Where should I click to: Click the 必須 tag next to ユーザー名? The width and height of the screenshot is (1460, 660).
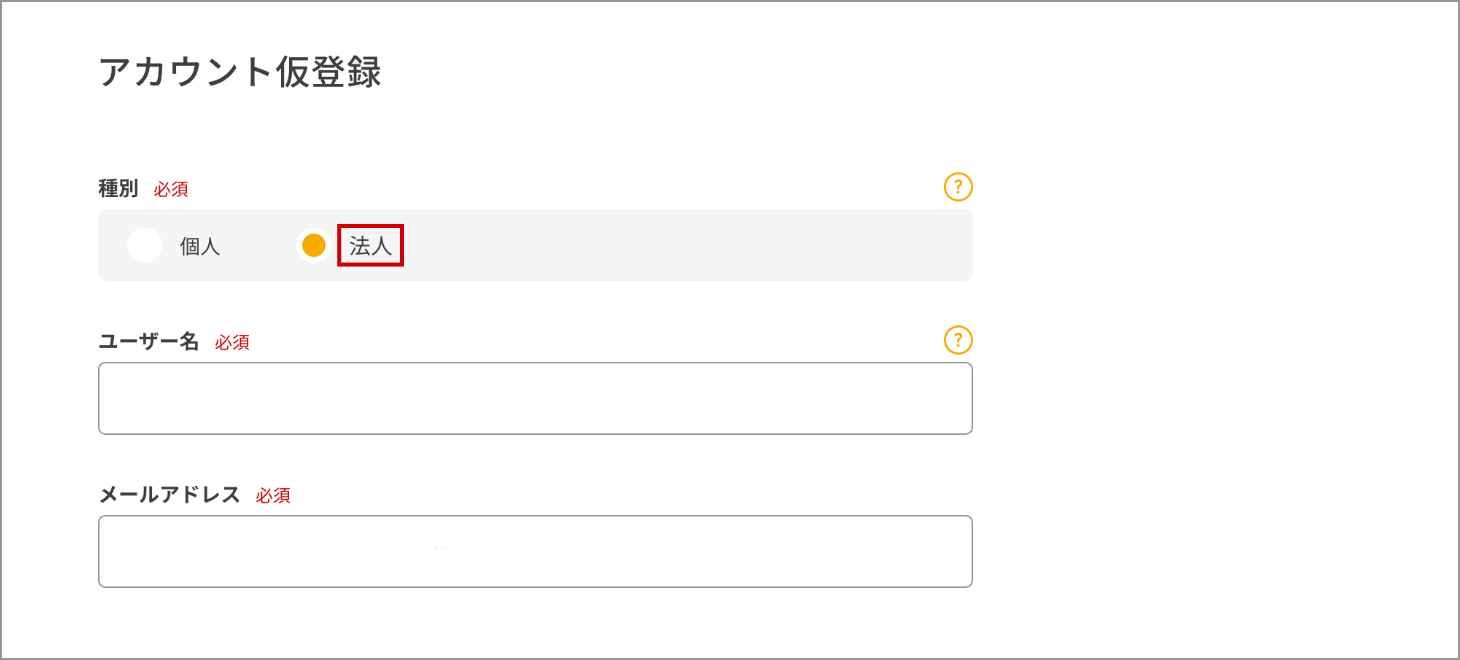[x=232, y=342]
